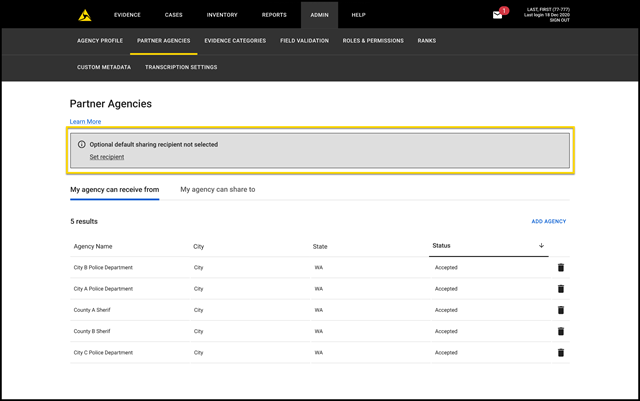Delete the County B Sherif row
The image size is (640, 401).
point(561,331)
